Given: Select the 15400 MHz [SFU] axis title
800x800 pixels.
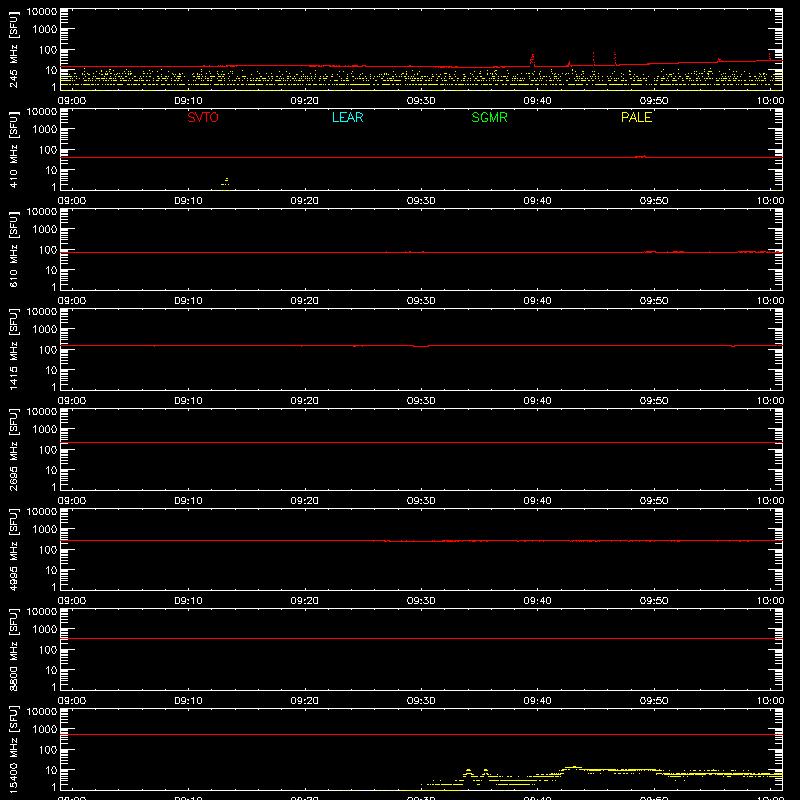Looking at the screenshot, I should pyautogui.click(x=13, y=749).
